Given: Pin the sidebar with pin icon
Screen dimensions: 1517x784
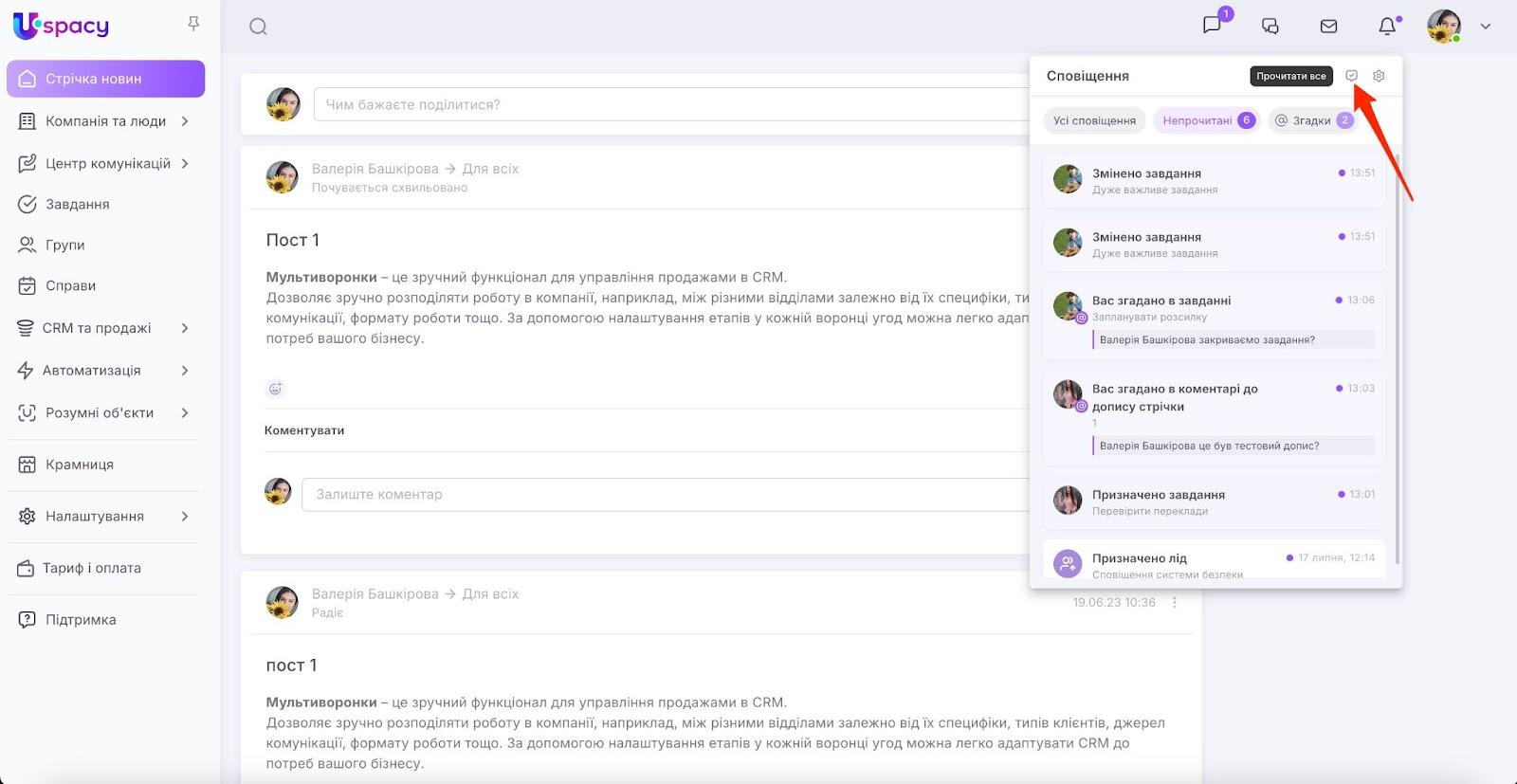Looking at the screenshot, I should (193, 24).
